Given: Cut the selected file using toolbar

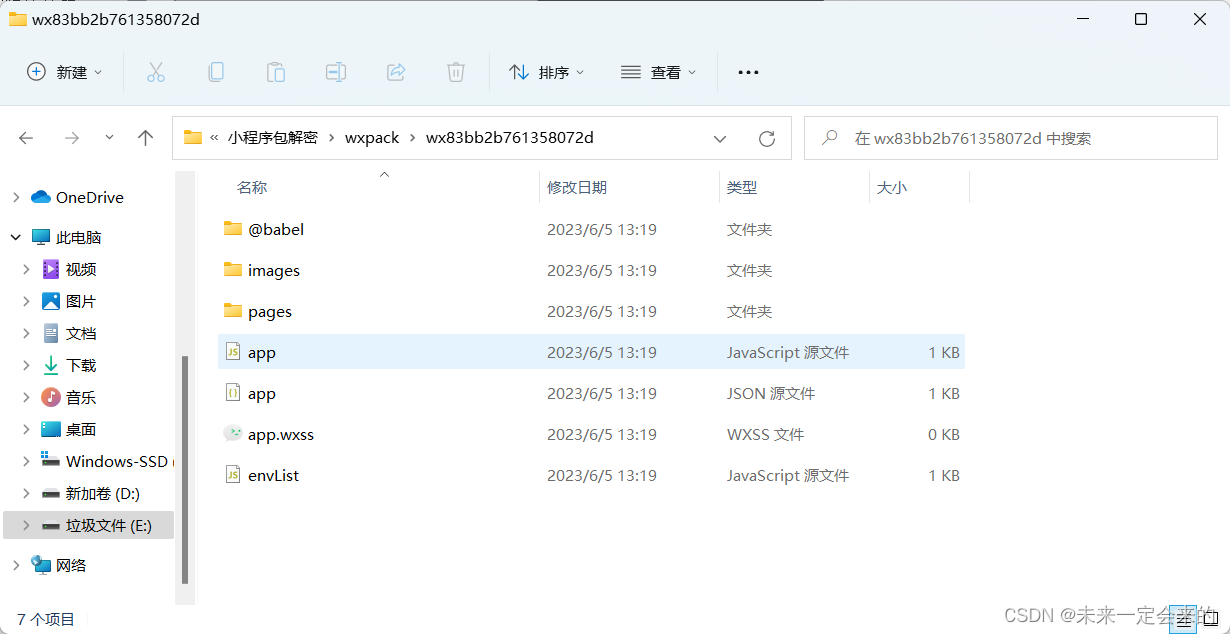Looking at the screenshot, I should coord(155,71).
